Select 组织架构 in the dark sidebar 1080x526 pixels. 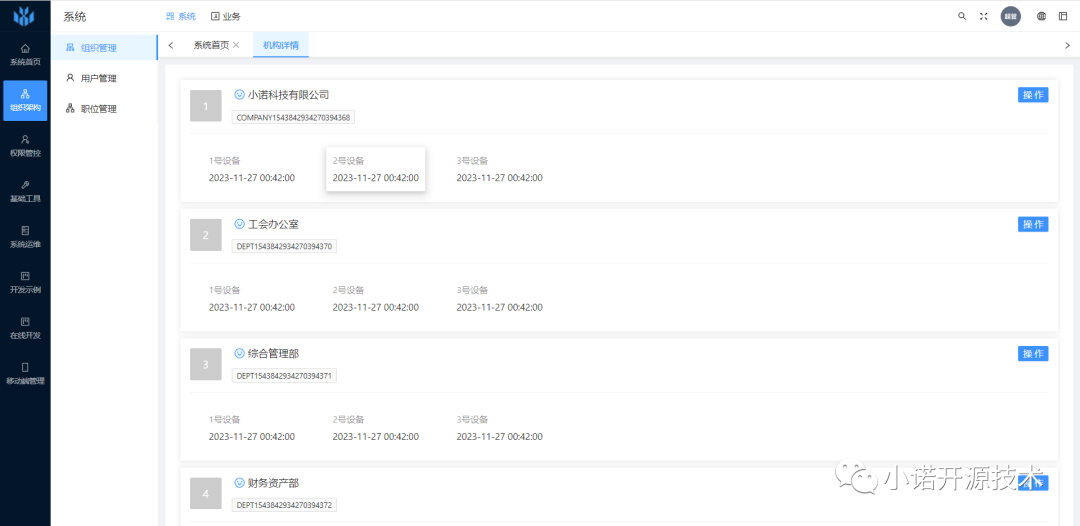tap(25, 101)
